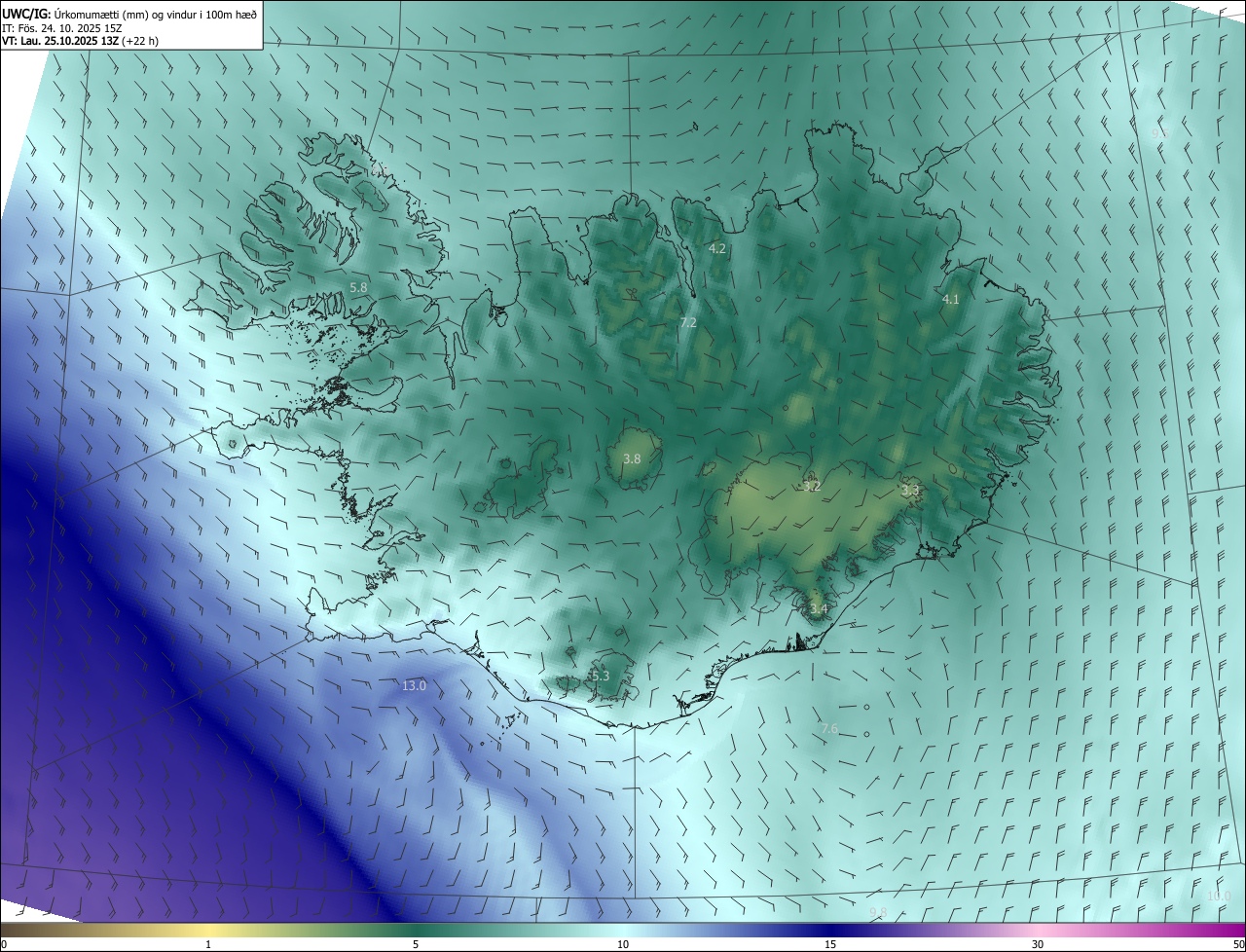Click the 5.3 value label on the map
Image resolution: width=1246 pixels, height=952 pixels.
pyautogui.click(x=600, y=677)
